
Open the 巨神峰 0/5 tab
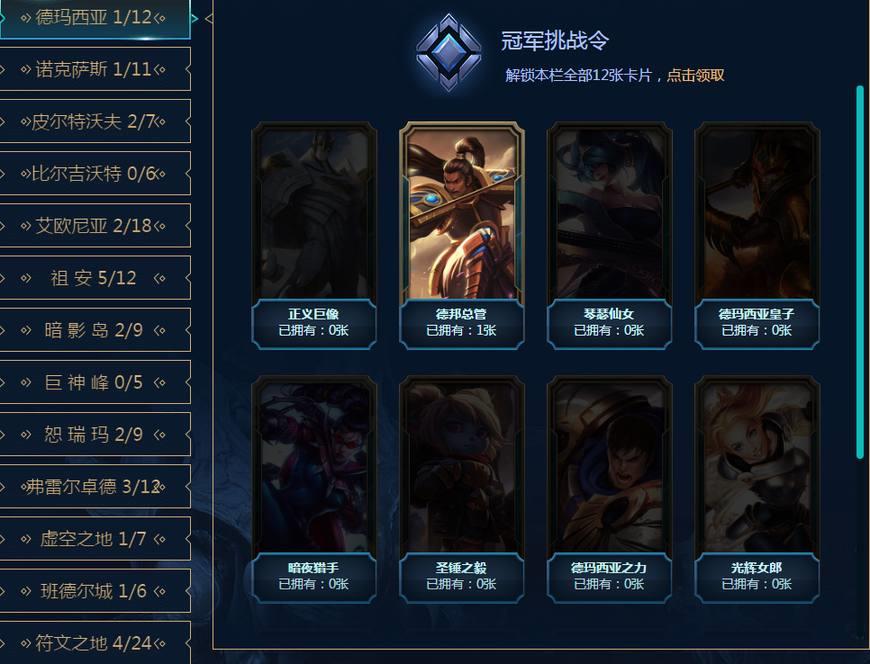tap(93, 382)
